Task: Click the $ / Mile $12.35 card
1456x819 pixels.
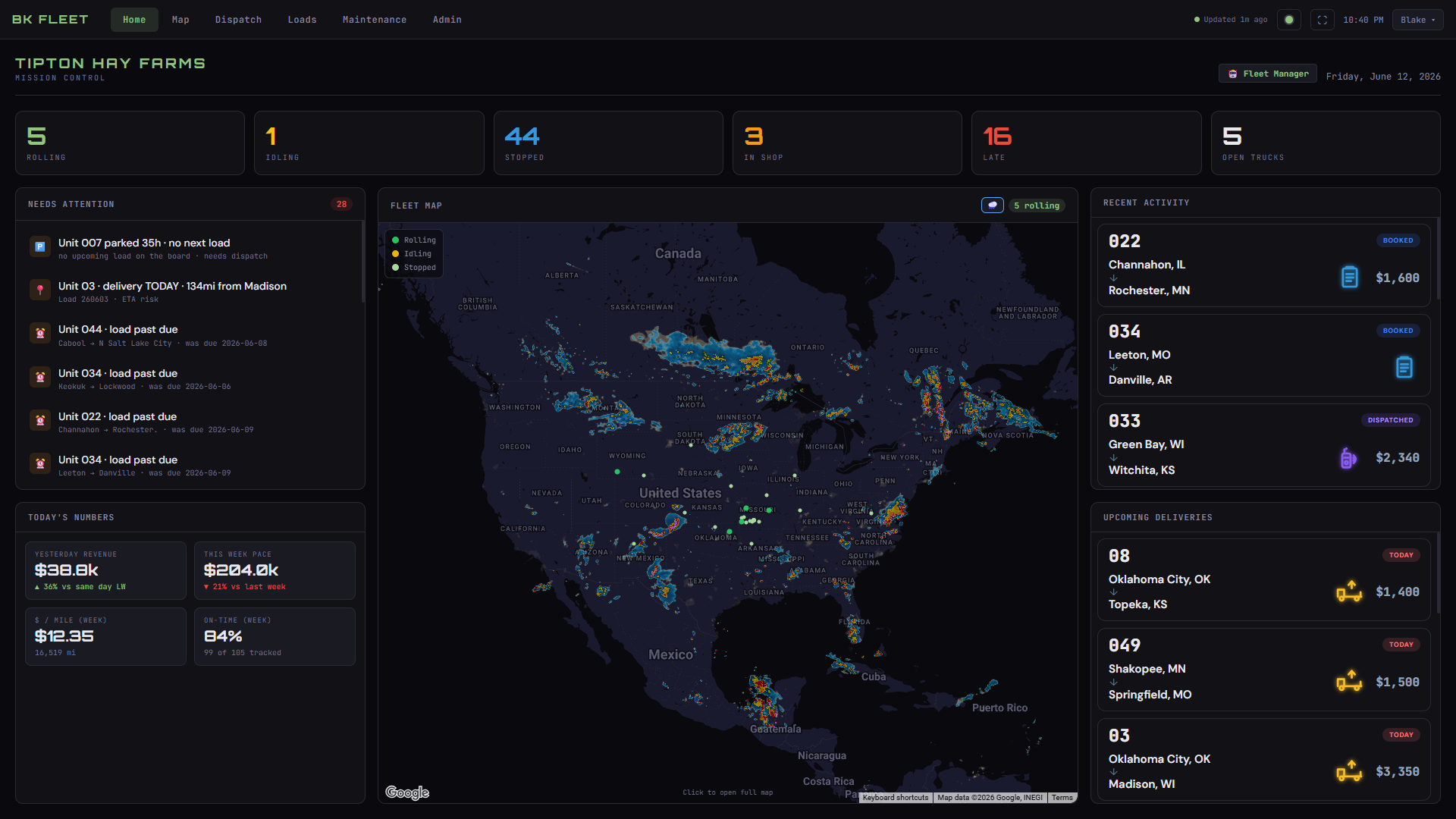Action: coord(105,636)
